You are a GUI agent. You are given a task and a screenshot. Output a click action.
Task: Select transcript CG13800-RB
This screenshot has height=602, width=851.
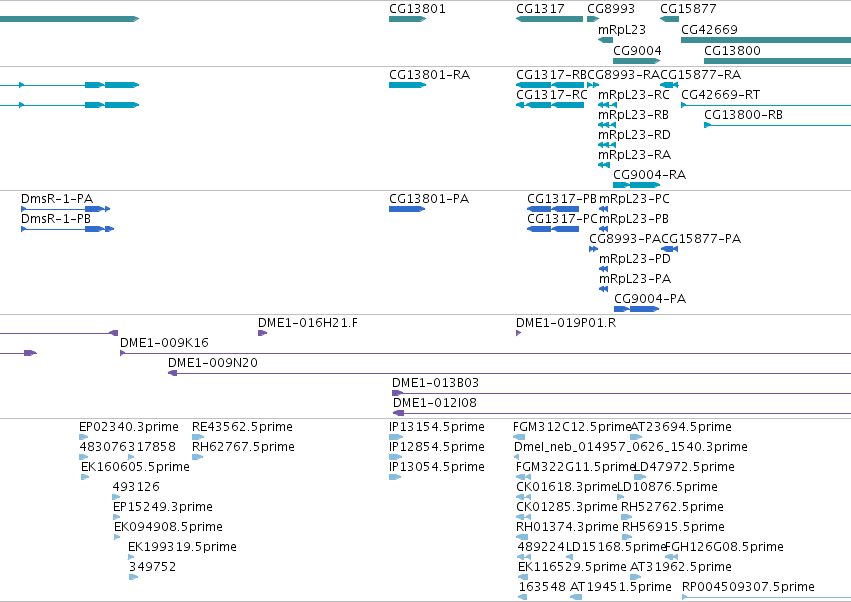(777, 125)
